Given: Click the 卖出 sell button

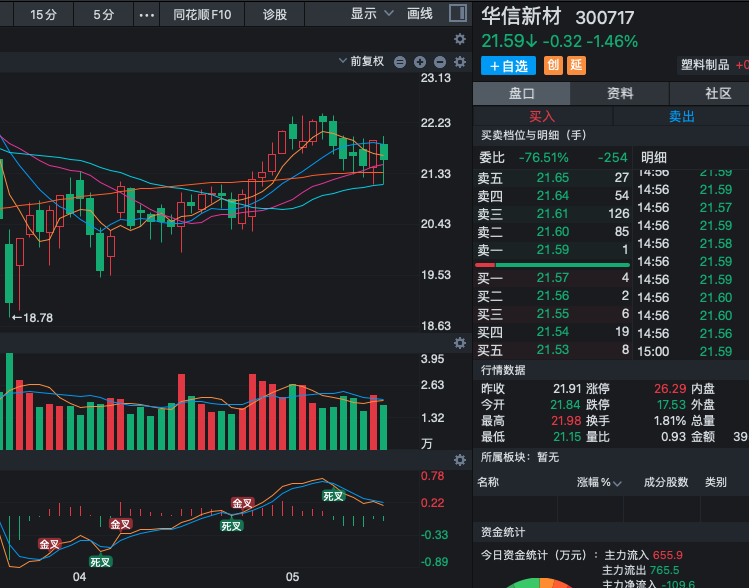Looking at the screenshot, I should 682,116.
